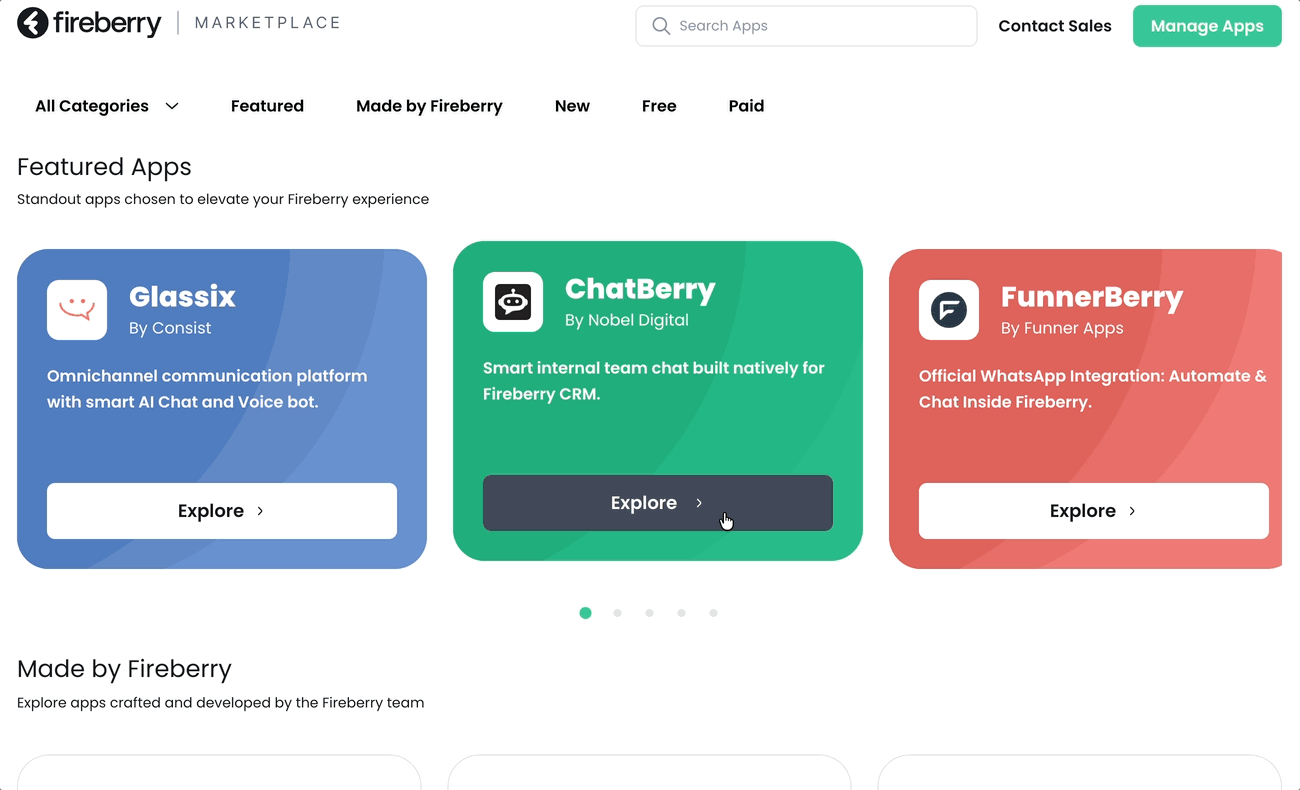Switch to the New tab
This screenshot has height=790, width=1300.
[x=572, y=106]
